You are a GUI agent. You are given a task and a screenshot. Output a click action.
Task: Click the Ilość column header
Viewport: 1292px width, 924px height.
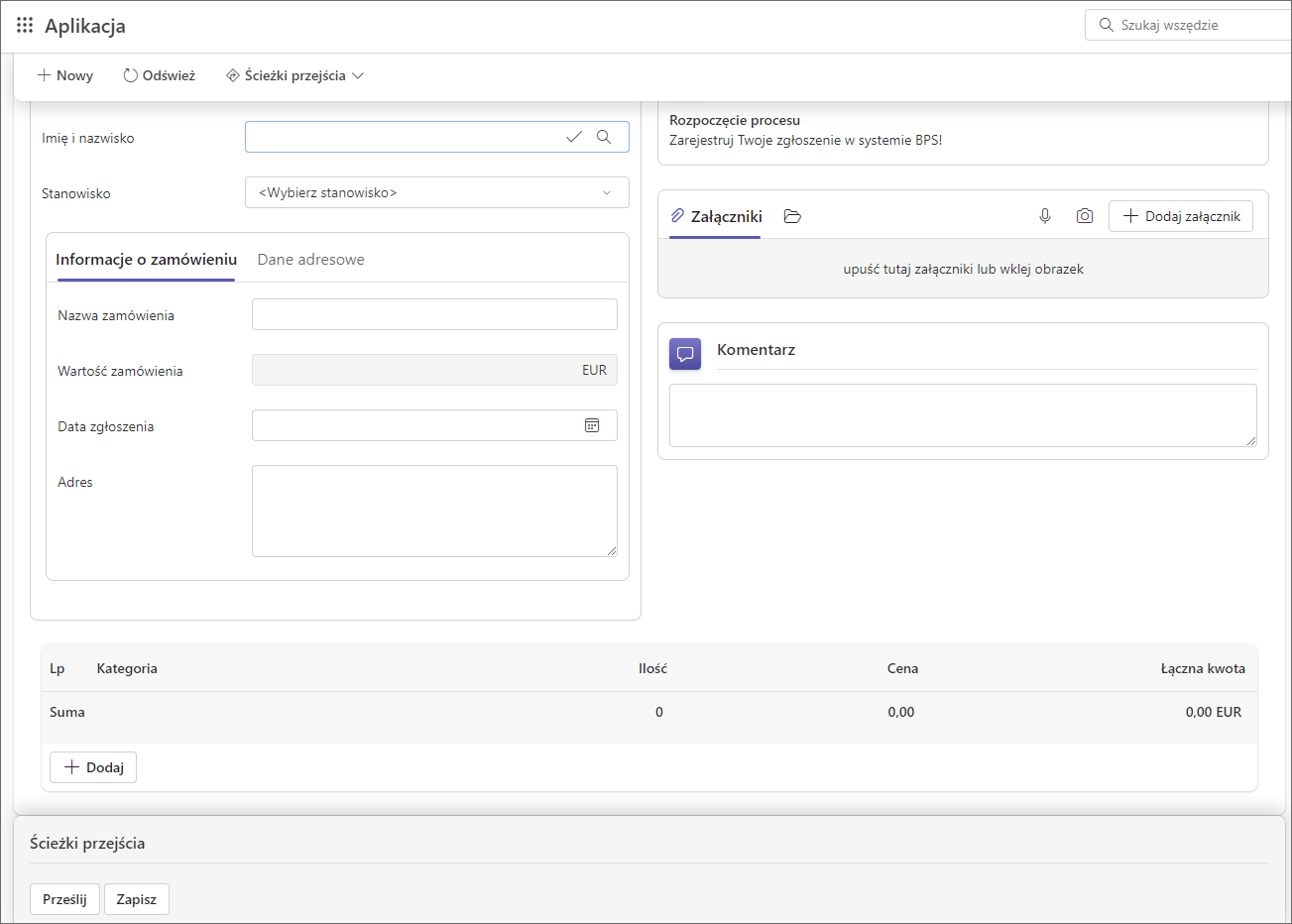(x=652, y=668)
